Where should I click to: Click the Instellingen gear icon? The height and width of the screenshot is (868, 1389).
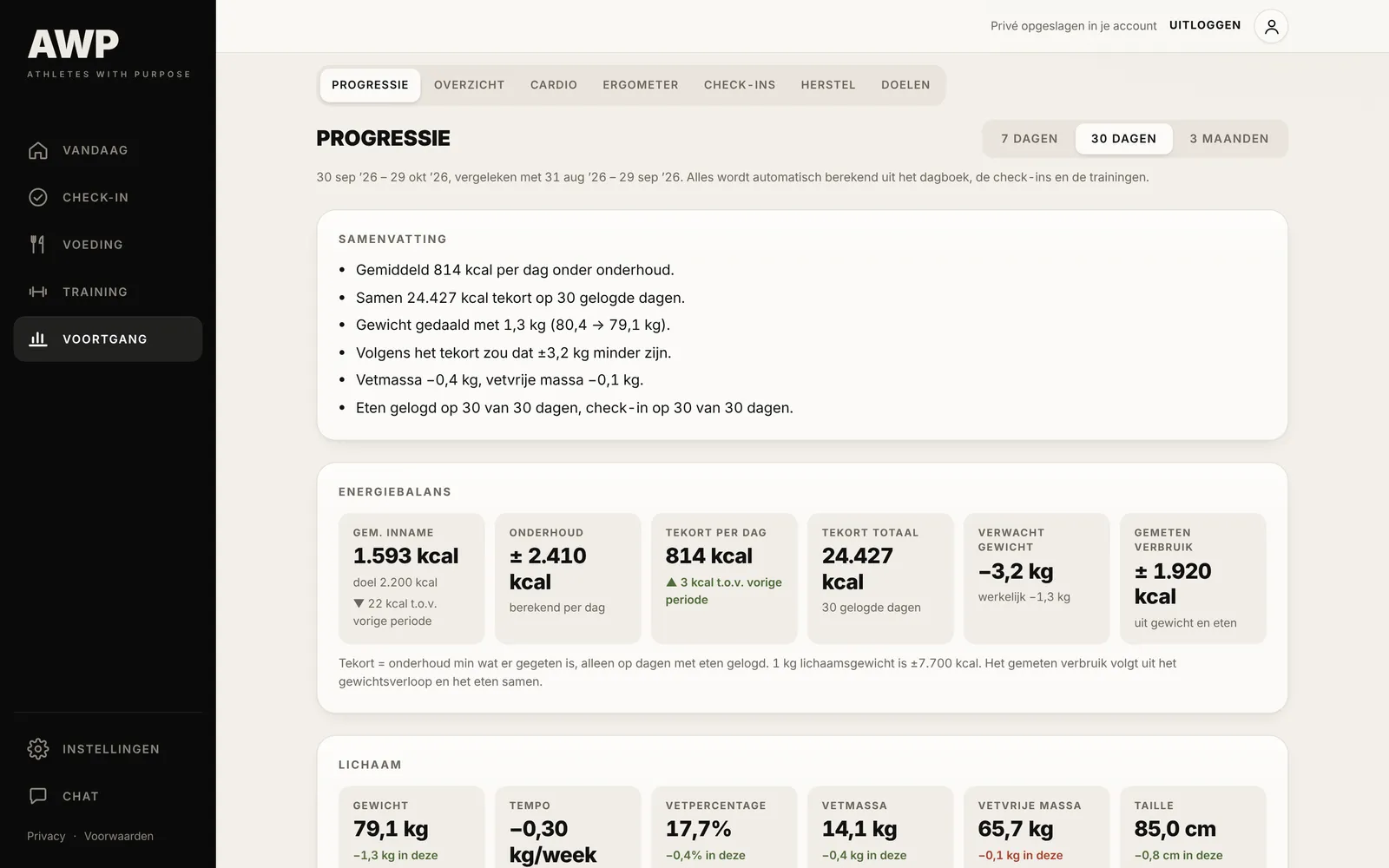tap(38, 749)
